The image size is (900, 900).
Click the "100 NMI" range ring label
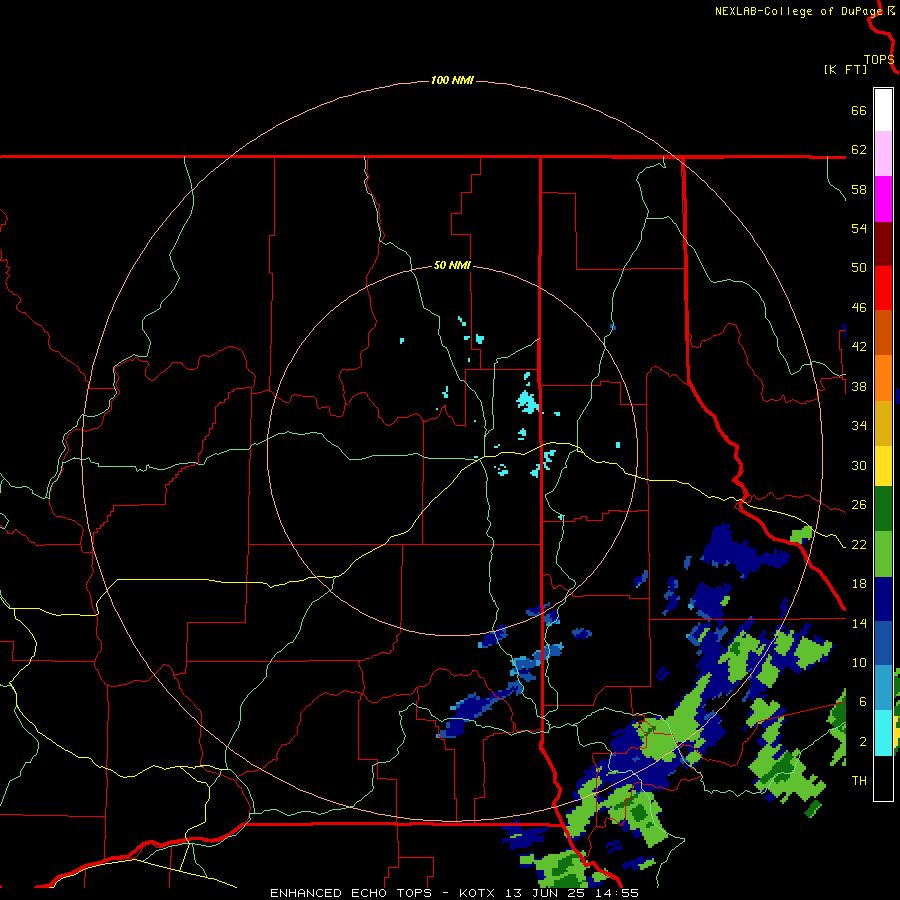pyautogui.click(x=452, y=80)
